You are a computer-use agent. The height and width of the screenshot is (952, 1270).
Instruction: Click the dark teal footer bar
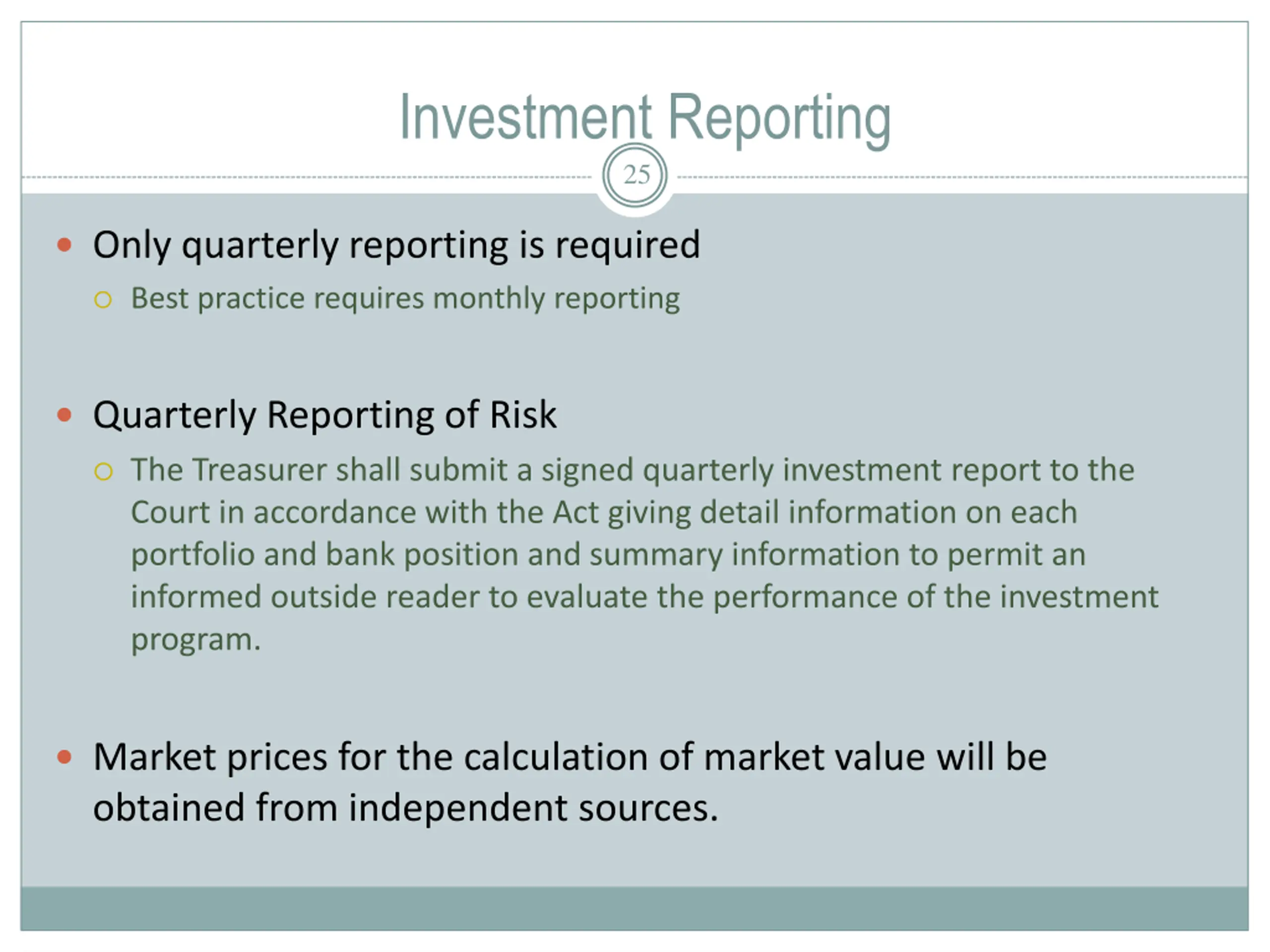click(635, 908)
